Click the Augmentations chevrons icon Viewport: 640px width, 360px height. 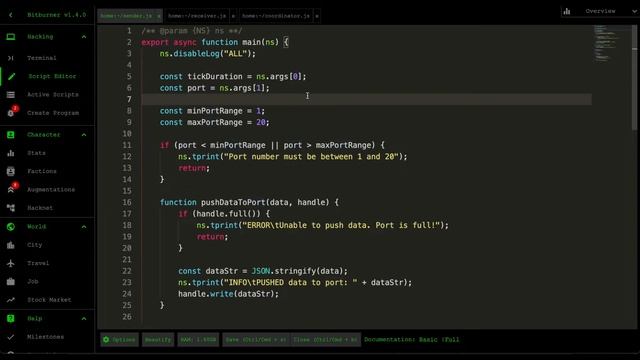pyautogui.click(x=11, y=190)
